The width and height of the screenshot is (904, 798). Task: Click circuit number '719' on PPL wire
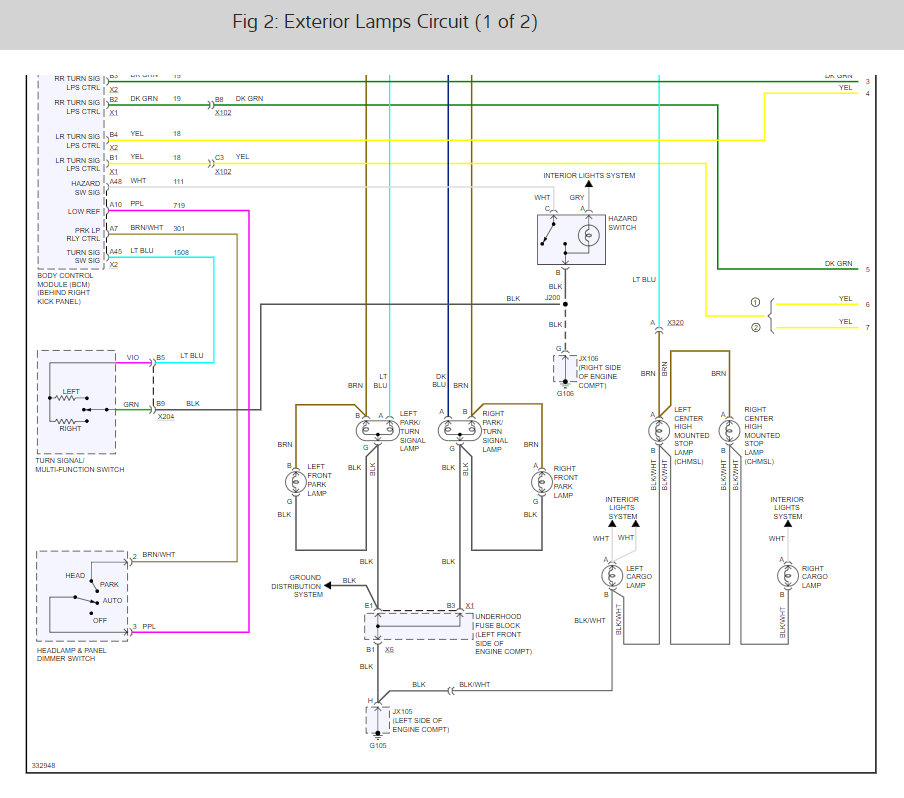click(x=179, y=205)
